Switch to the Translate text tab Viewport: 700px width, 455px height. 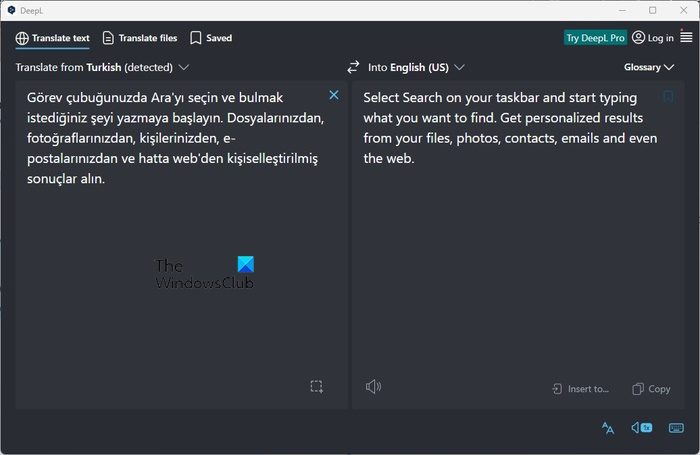52,38
